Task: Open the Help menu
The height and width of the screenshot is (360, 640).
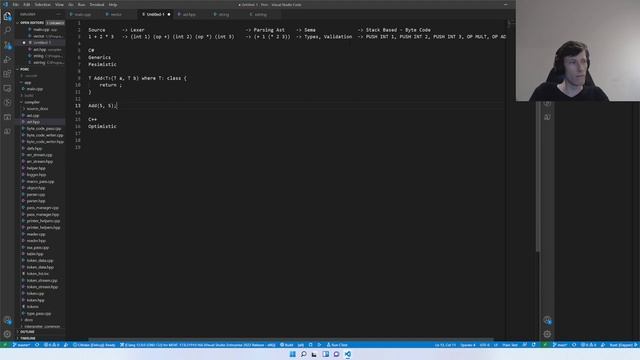Action: pos(113,4)
